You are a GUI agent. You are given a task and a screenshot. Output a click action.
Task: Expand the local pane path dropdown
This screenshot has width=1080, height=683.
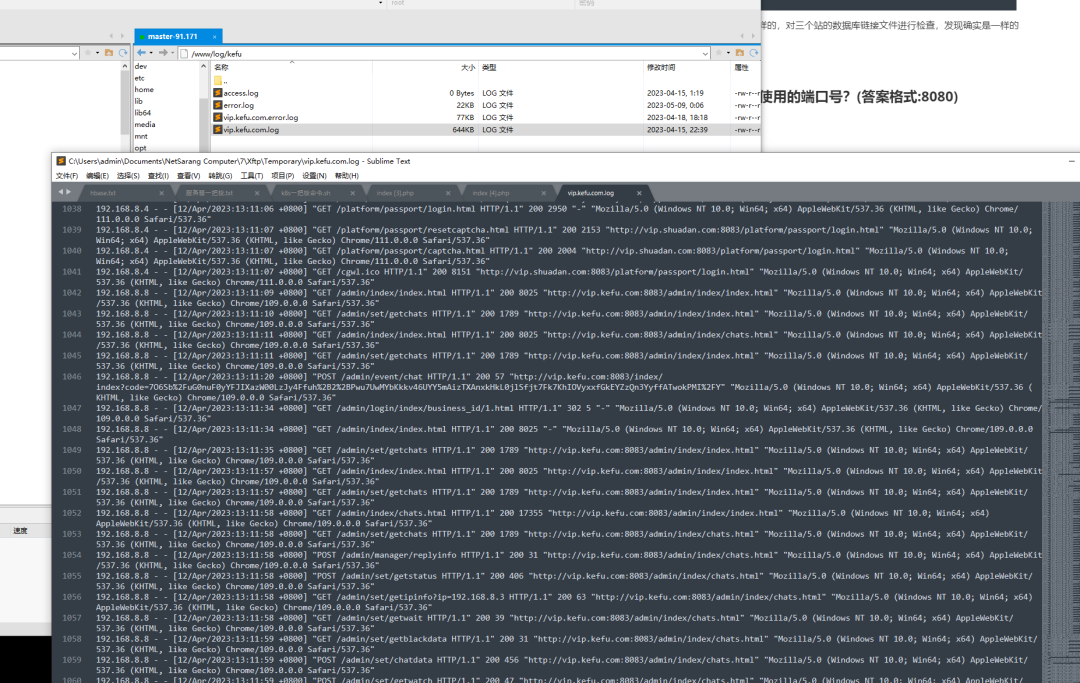[74, 54]
